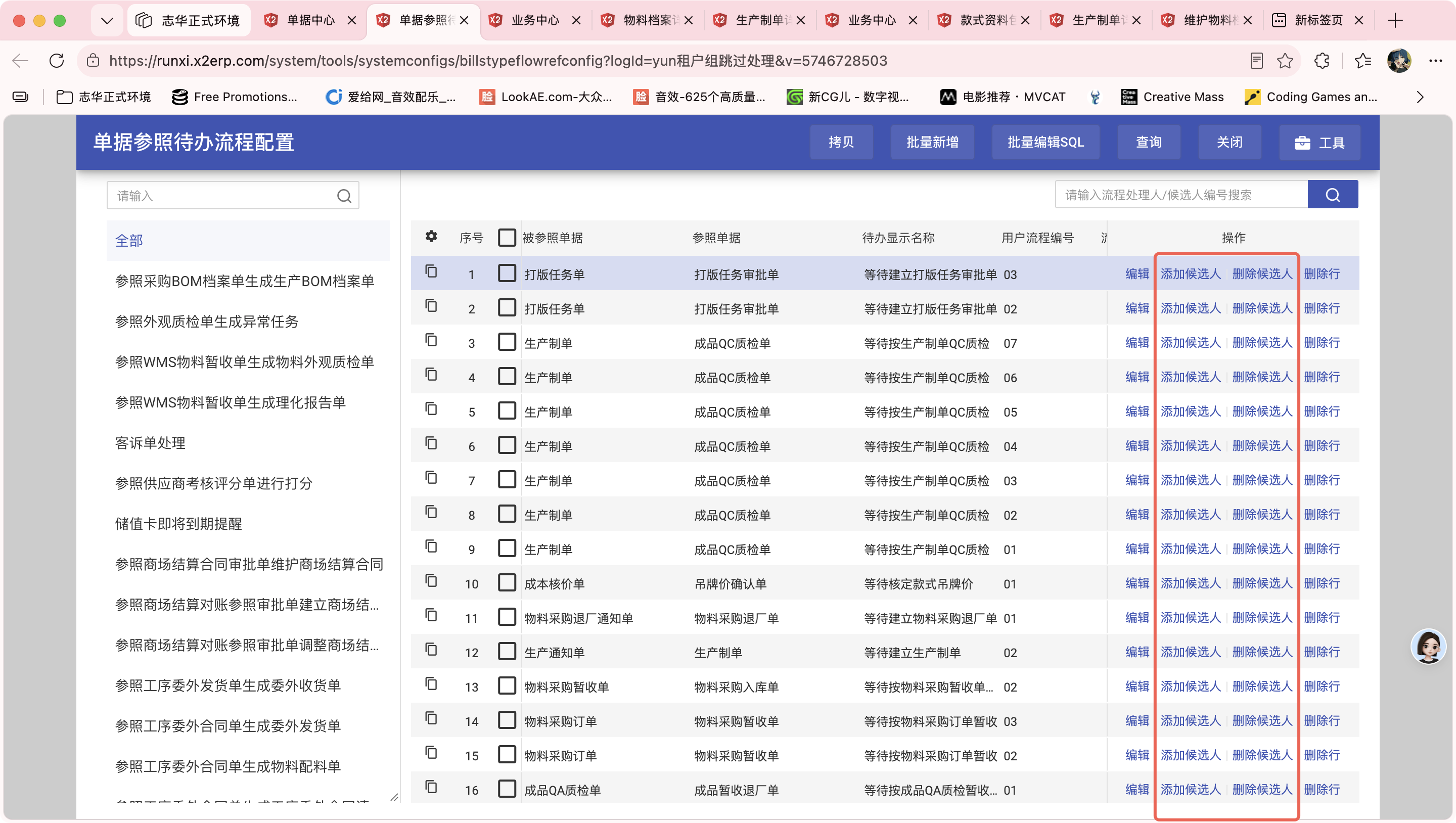Image resolution: width=1456 pixels, height=823 pixels.
Task: Copy row 1 using its copy icon
Action: tap(431, 271)
